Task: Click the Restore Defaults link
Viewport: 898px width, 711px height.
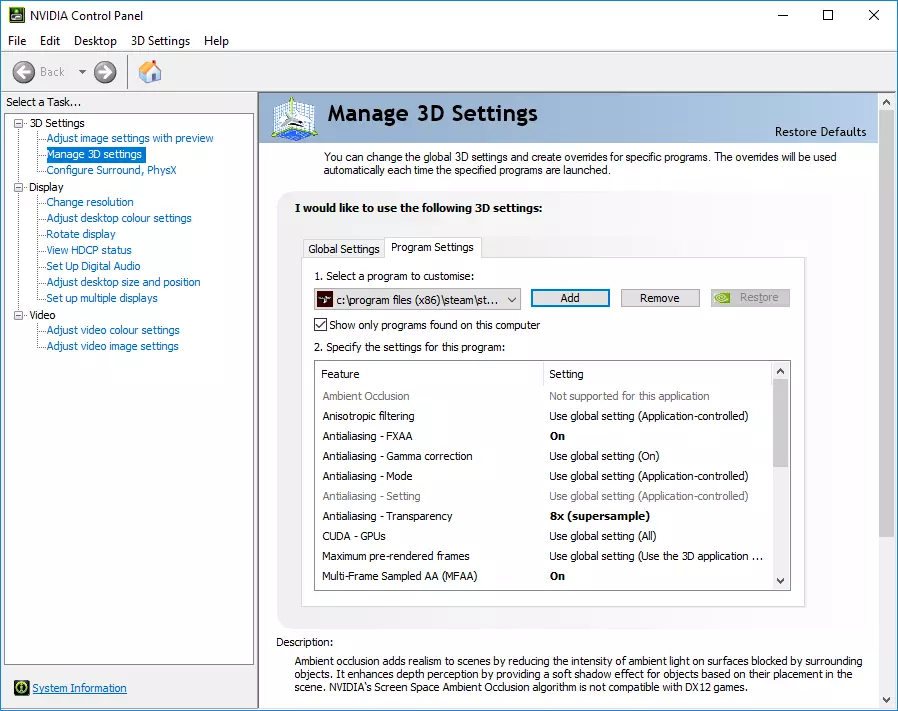Action: [820, 132]
